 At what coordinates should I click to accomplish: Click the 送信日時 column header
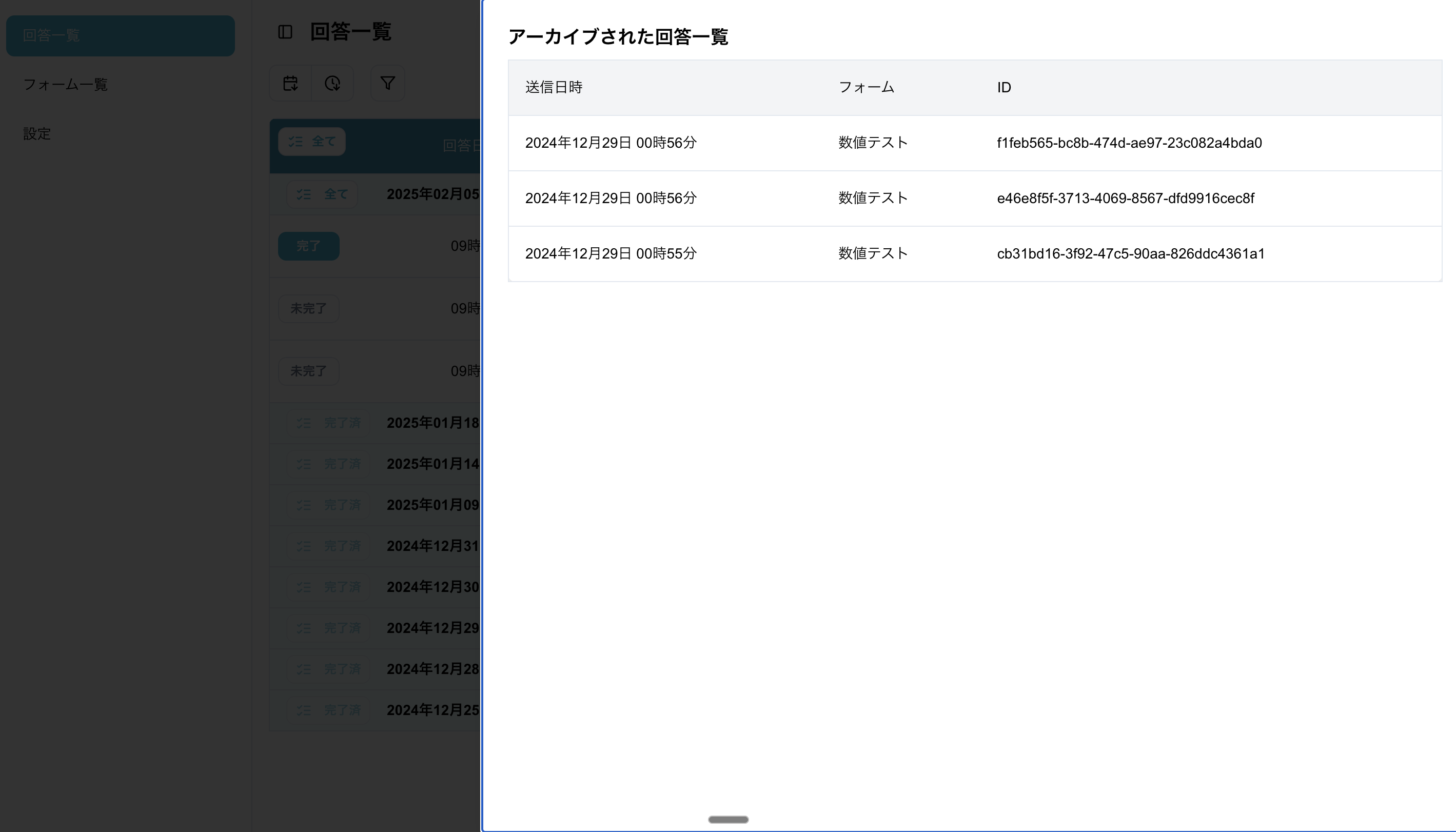[553, 87]
